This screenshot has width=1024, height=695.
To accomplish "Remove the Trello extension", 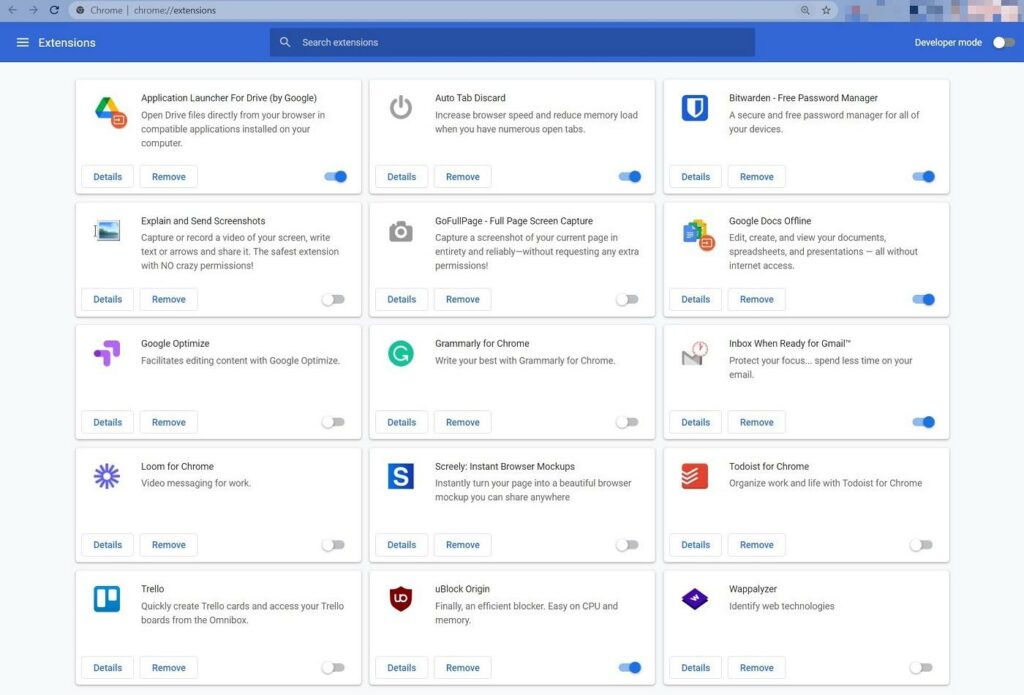I will 168,667.
